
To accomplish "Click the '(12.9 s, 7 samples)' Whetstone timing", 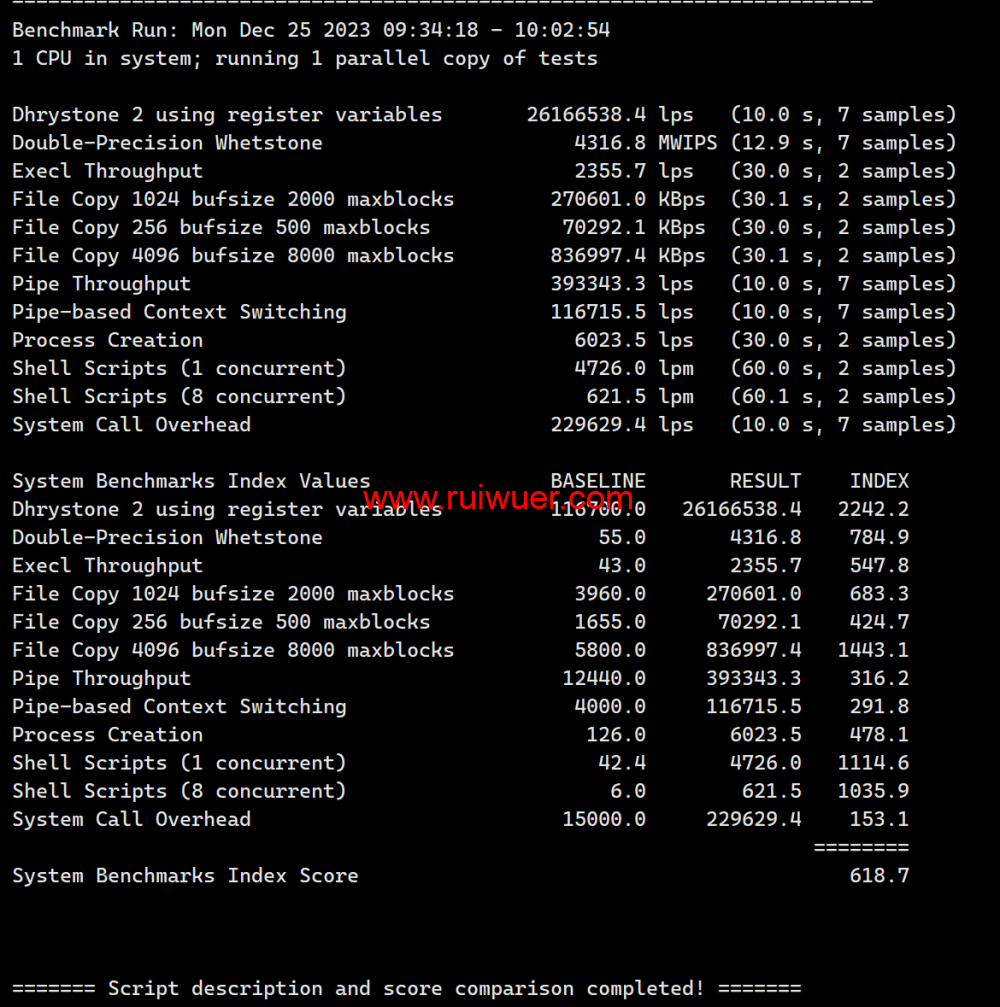I will click(x=843, y=143).
